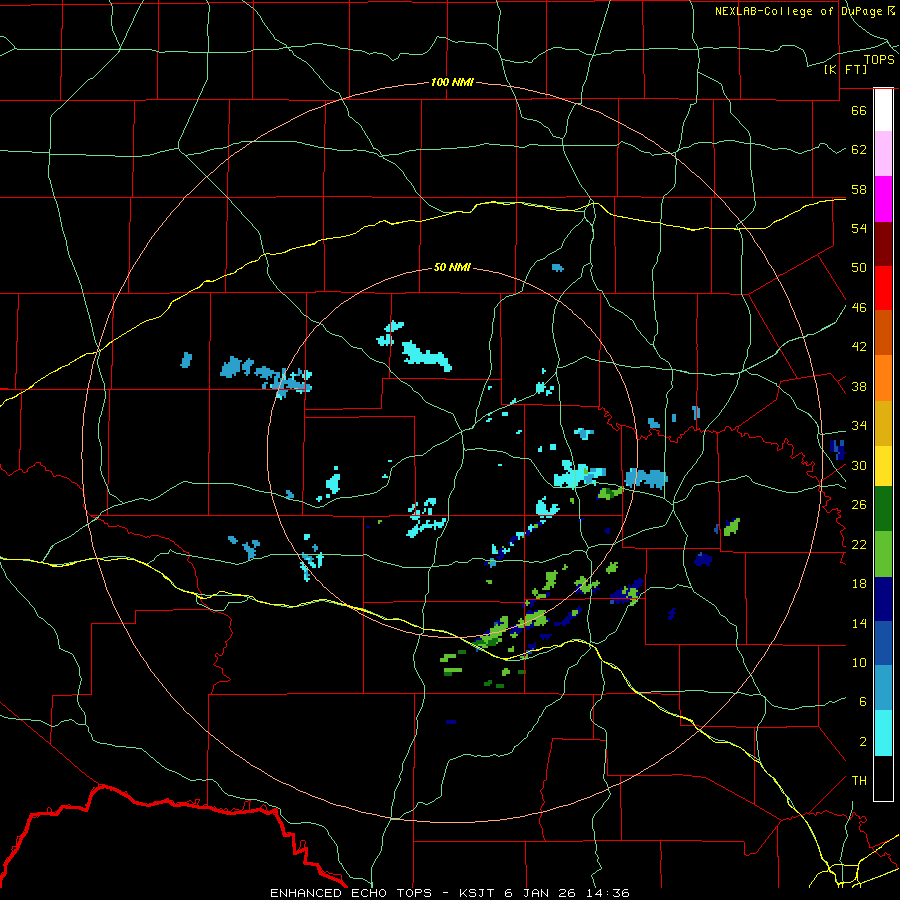Click the 38 legend value

coord(859,386)
